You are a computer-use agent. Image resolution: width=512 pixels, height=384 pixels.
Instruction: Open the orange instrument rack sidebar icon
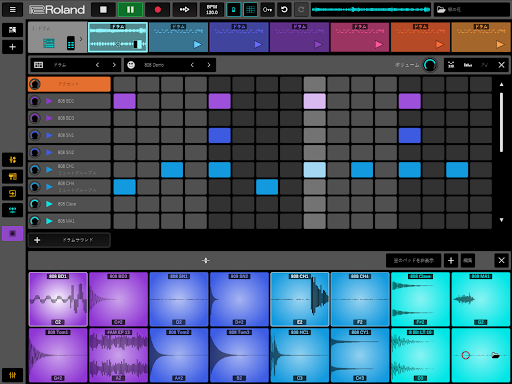click(x=12, y=176)
